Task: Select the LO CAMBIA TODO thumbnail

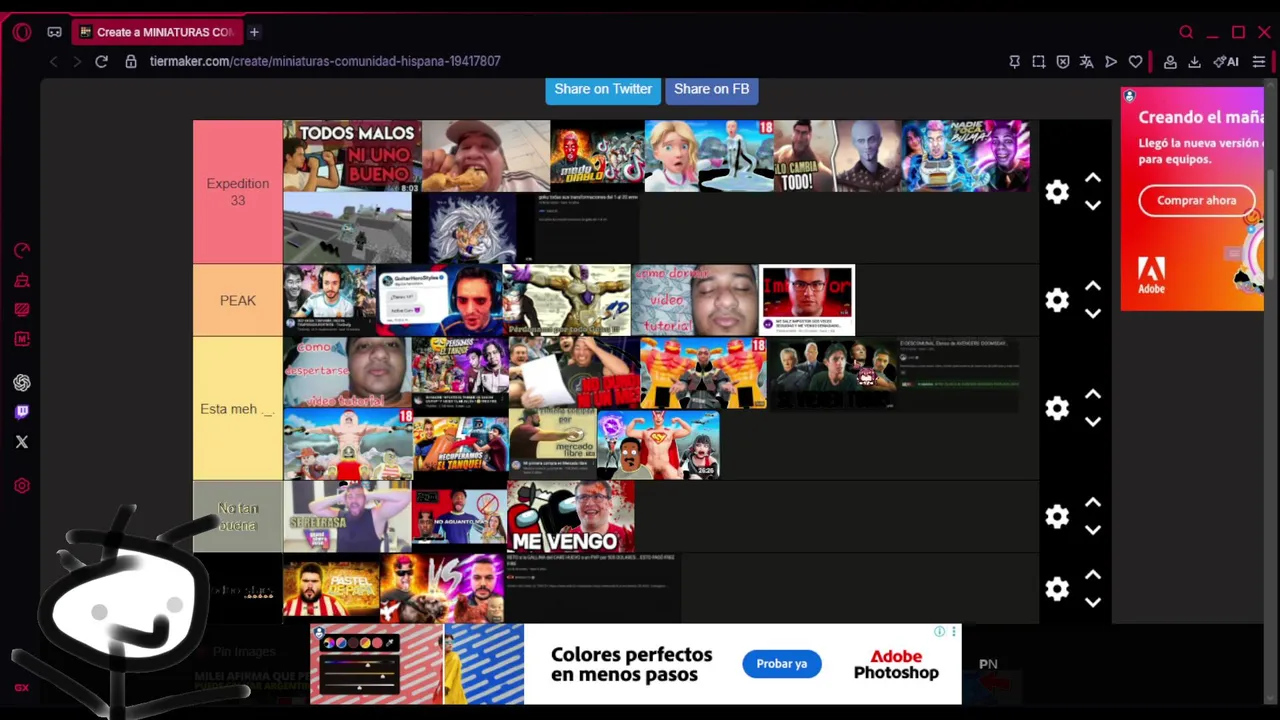Action: [x=837, y=156]
